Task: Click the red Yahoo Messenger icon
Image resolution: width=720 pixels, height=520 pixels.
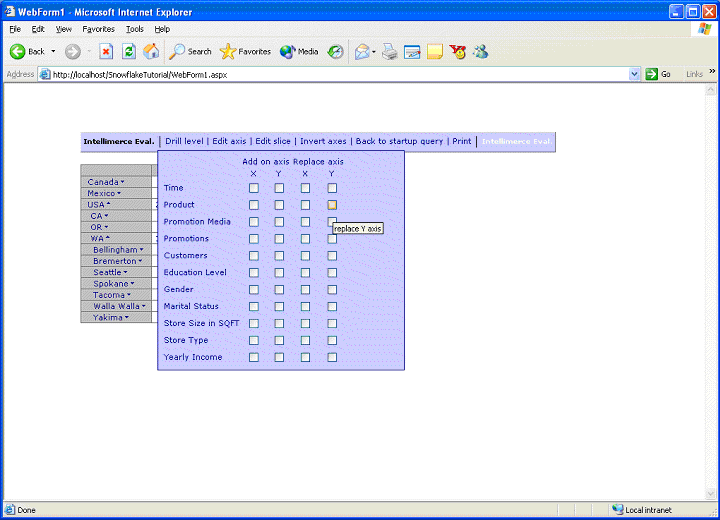Action: [457, 51]
